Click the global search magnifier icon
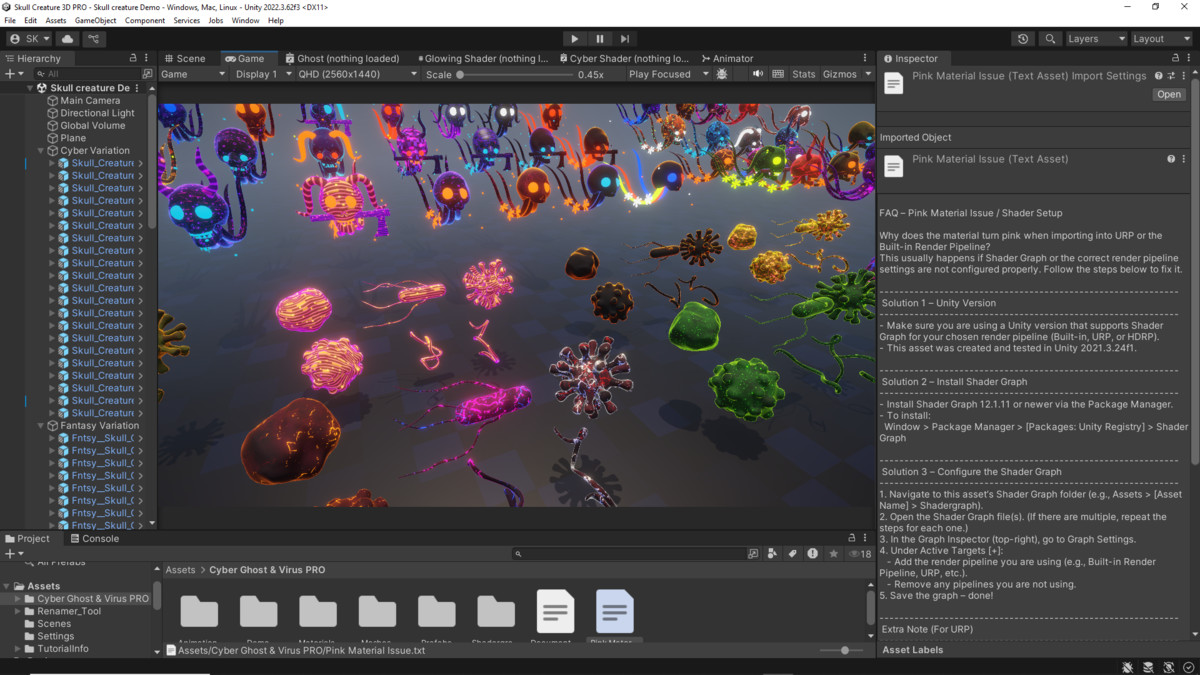 pyautogui.click(x=1050, y=39)
